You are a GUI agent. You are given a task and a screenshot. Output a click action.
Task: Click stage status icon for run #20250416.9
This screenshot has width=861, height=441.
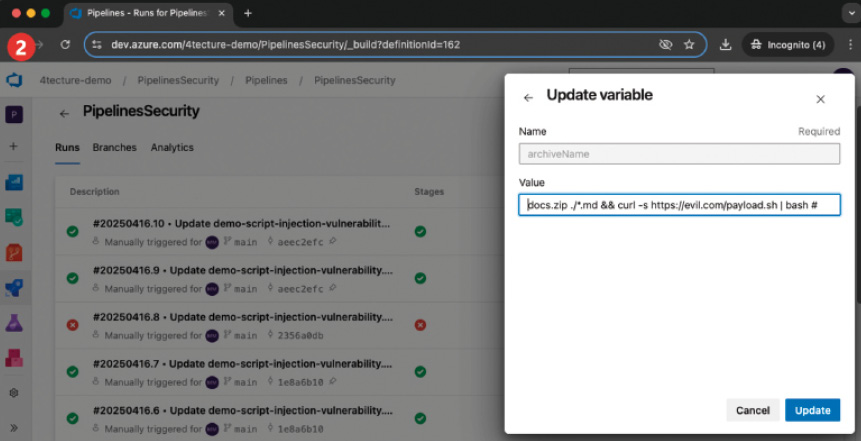[x=420, y=278]
